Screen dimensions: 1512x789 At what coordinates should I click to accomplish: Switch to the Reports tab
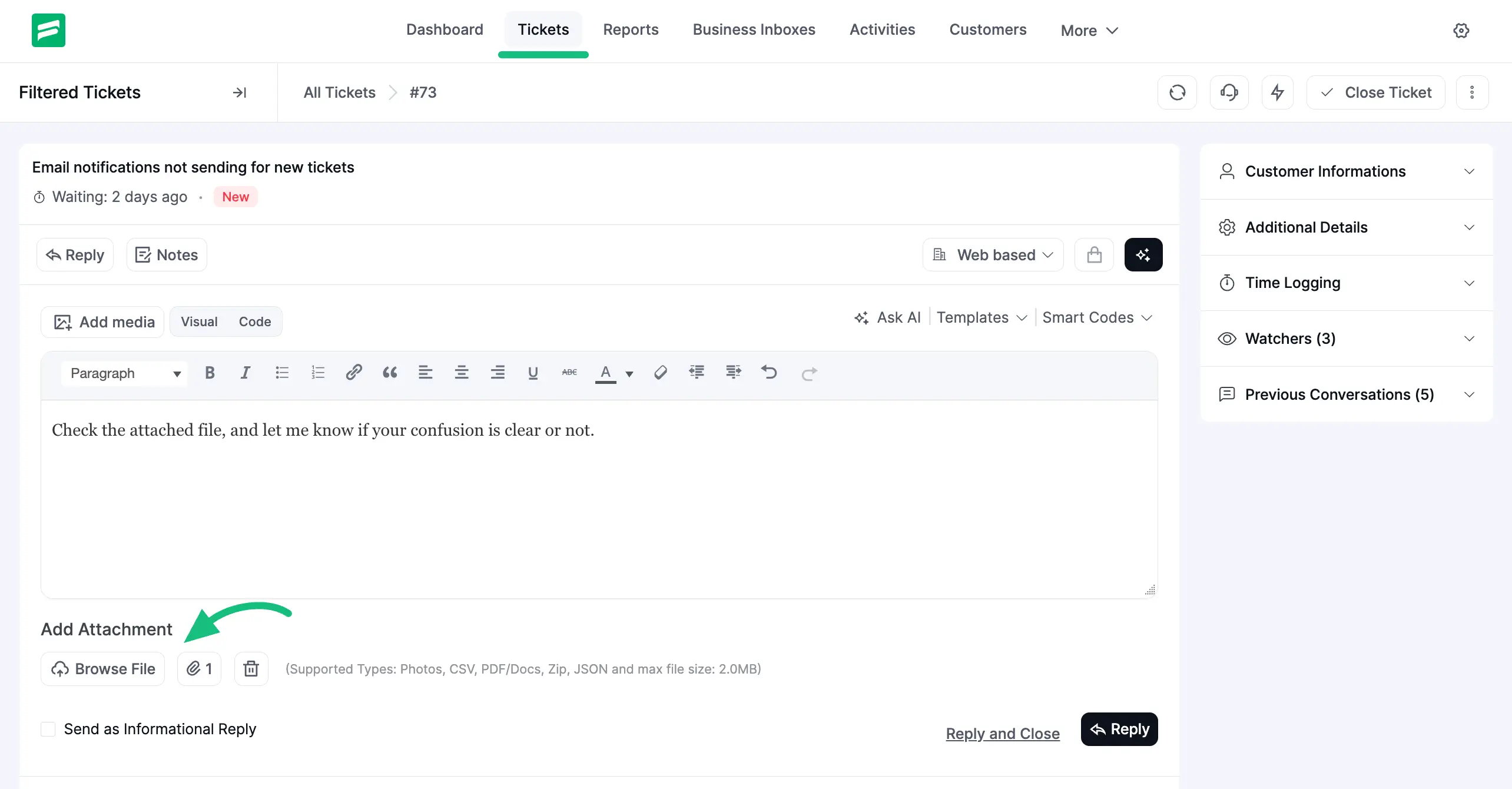point(631,29)
